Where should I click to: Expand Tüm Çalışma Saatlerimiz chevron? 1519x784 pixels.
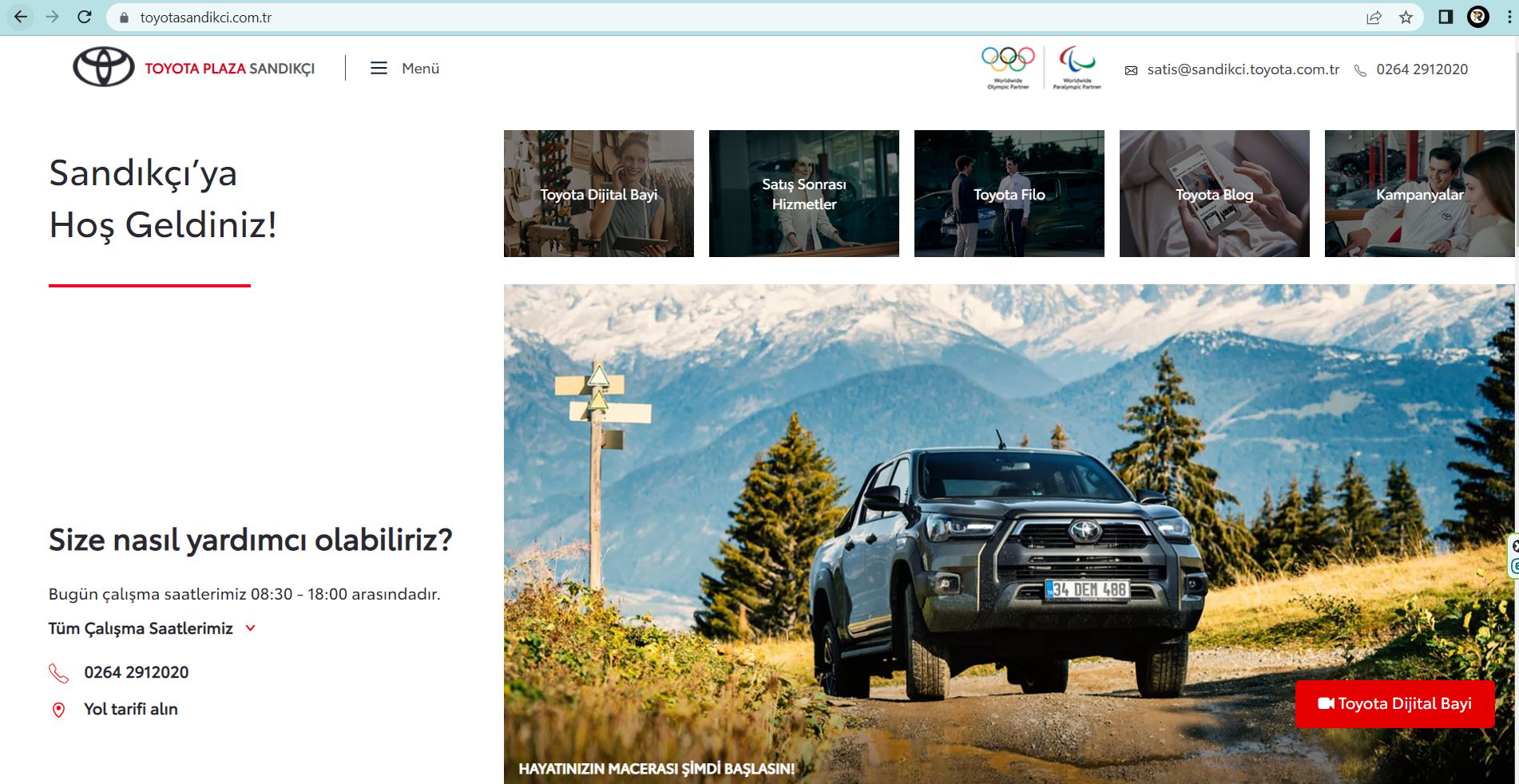[x=250, y=628]
